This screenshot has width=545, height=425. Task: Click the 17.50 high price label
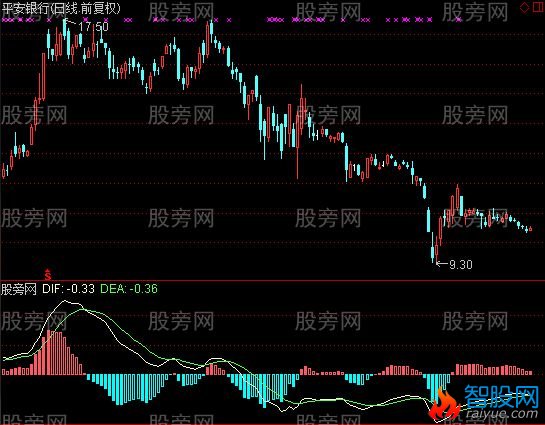(x=93, y=27)
